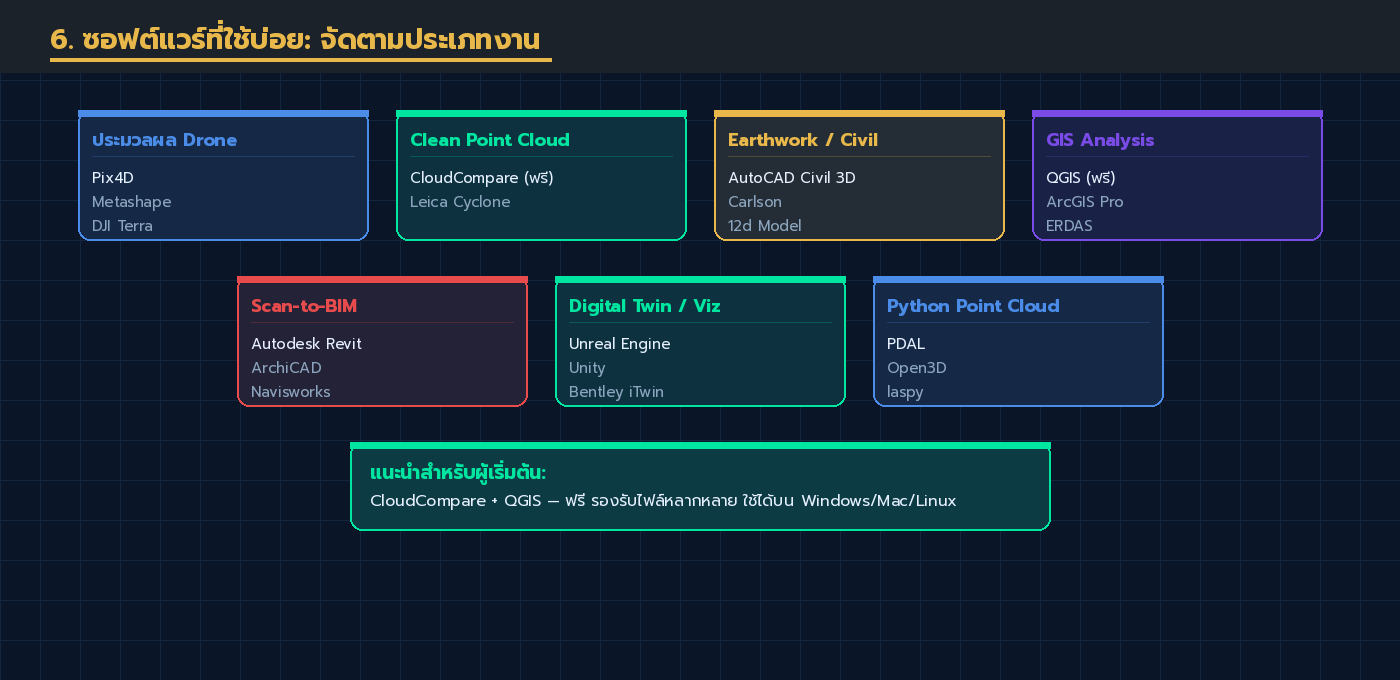Select Bentley iTwin entry

click(616, 392)
